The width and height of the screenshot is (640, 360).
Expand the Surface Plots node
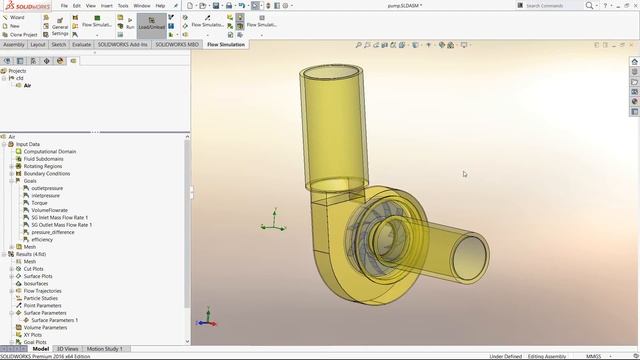[x=12, y=276]
